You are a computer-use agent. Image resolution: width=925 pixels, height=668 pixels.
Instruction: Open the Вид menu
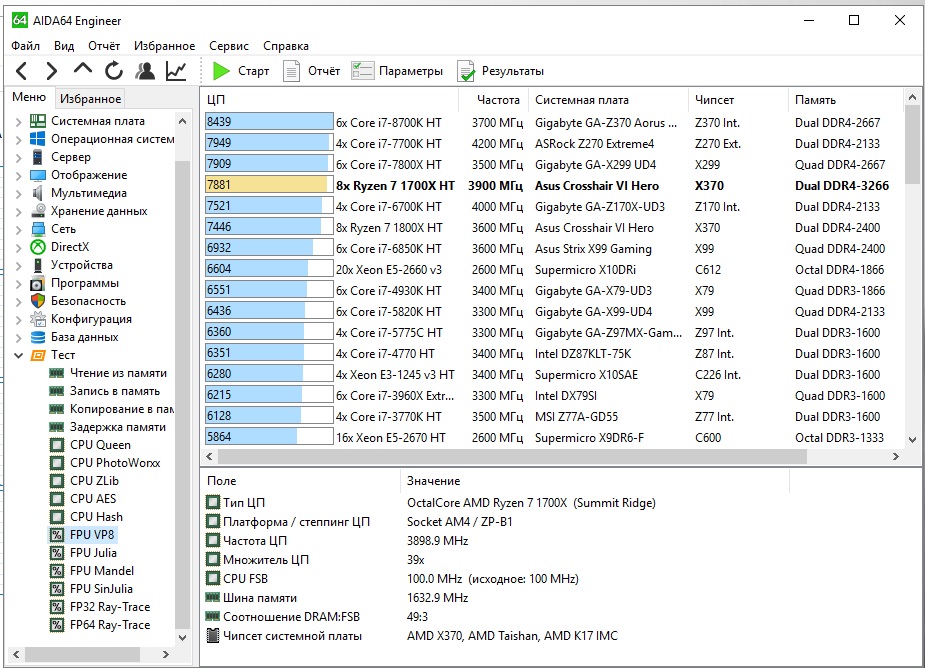coord(64,45)
